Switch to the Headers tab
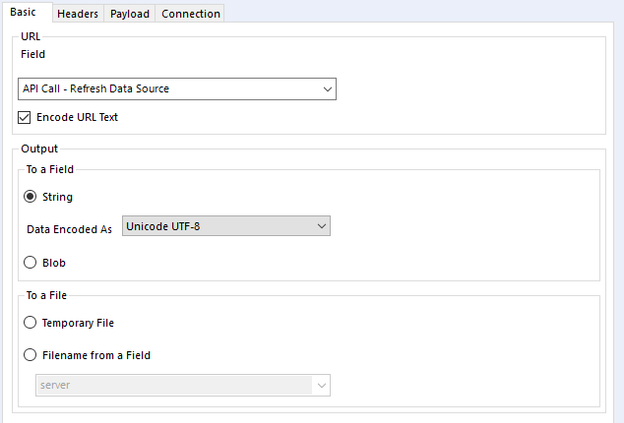Viewport: 624px width, 423px height. 77,14
